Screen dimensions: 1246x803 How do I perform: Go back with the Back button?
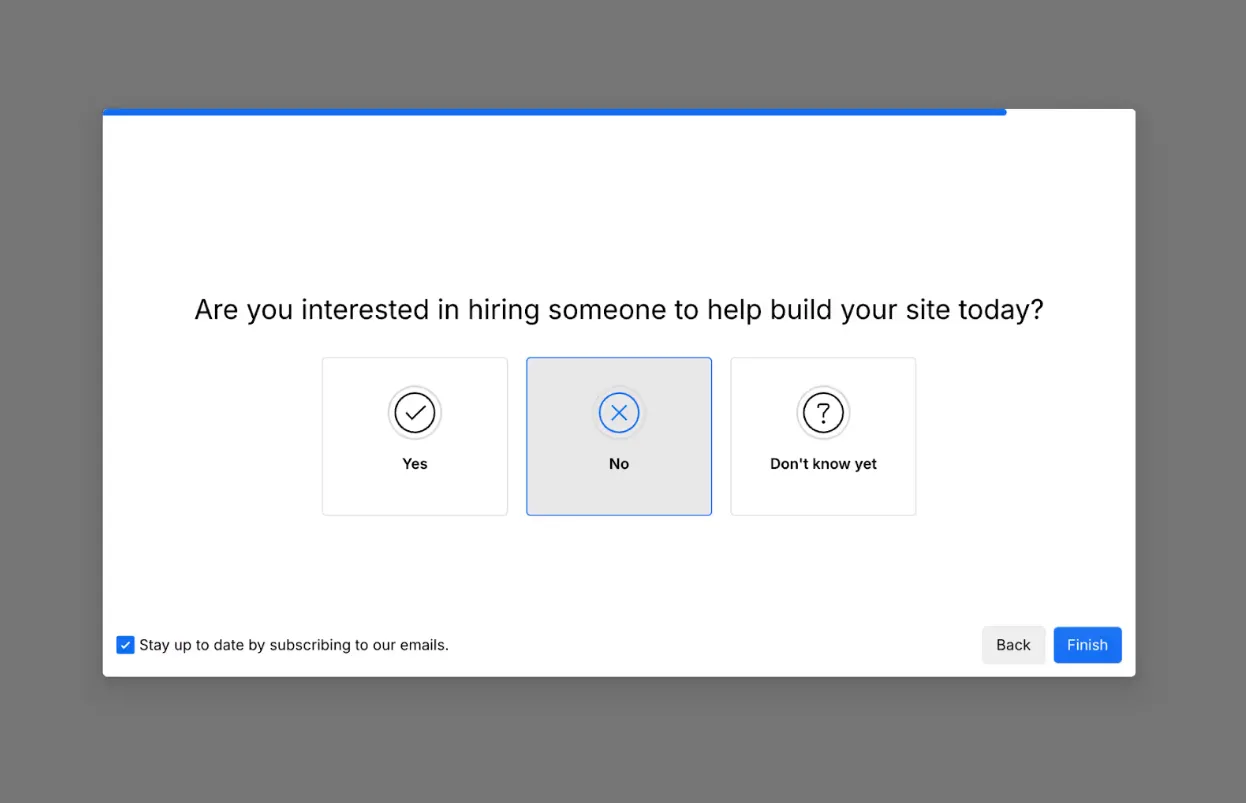coord(1013,645)
